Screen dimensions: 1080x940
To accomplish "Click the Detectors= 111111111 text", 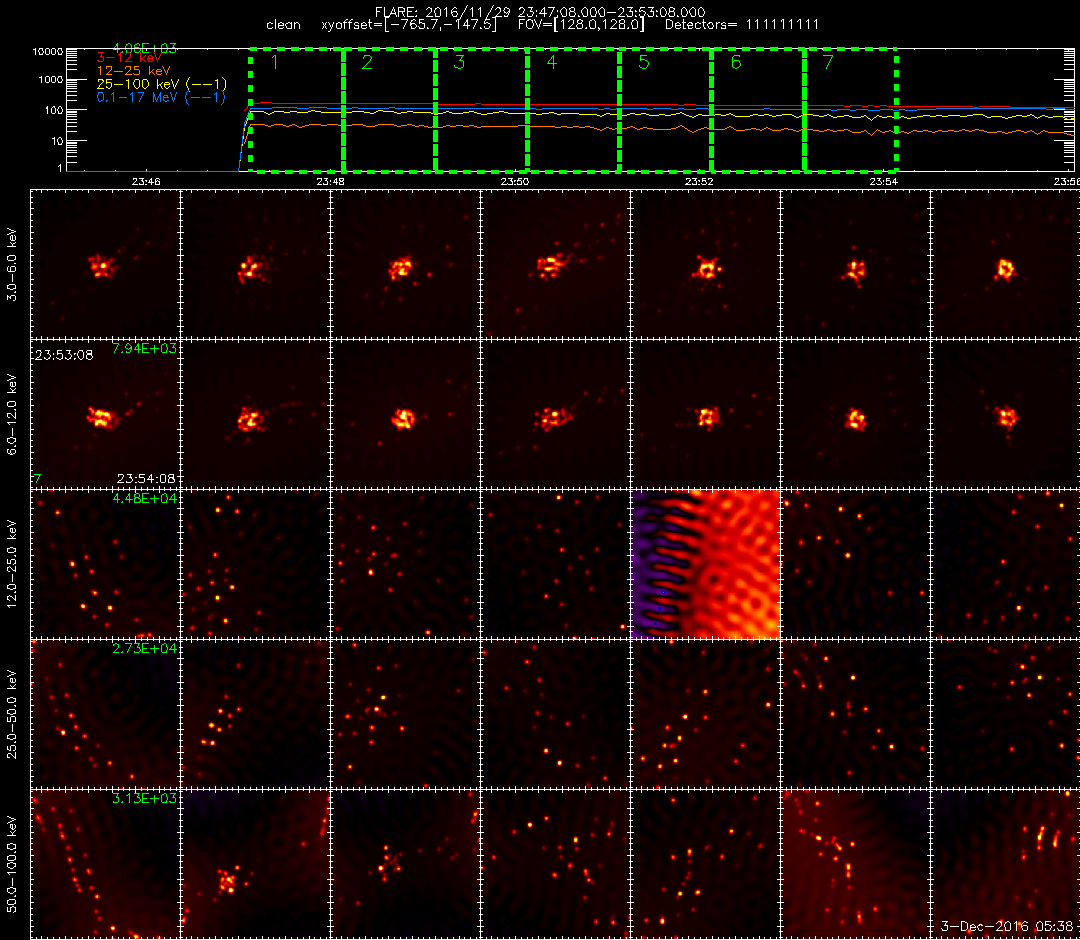I will 742,25.
